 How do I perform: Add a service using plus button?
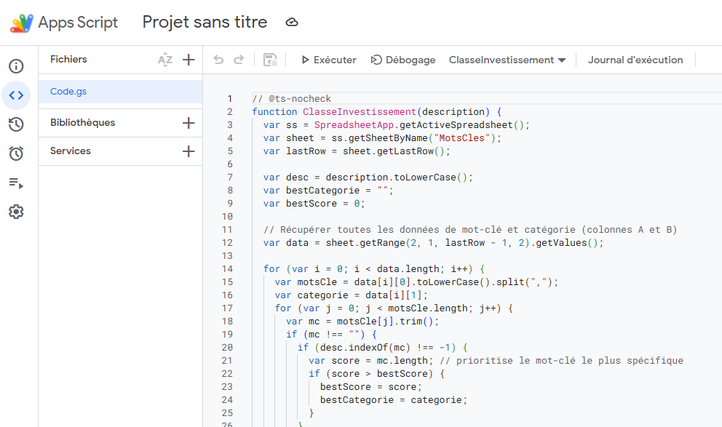[188, 151]
